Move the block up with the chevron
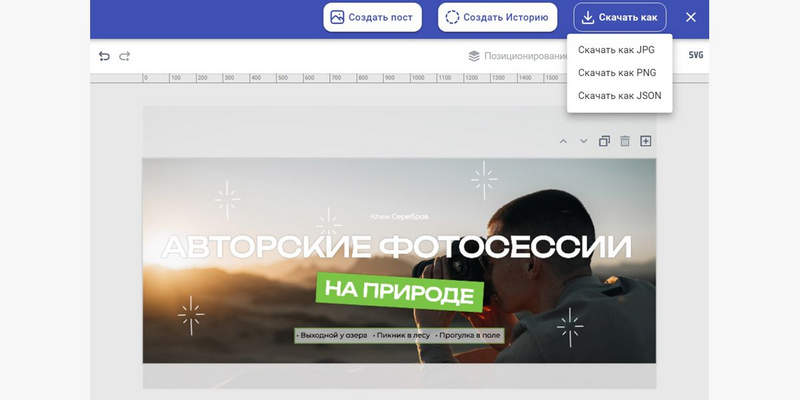Screen dimensions: 800x400 click(x=563, y=141)
